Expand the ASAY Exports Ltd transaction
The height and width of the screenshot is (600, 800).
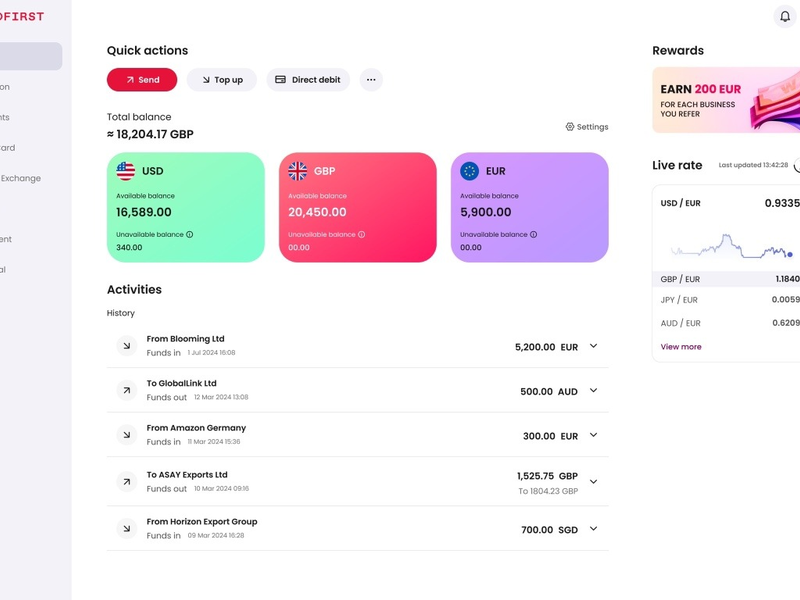point(593,482)
